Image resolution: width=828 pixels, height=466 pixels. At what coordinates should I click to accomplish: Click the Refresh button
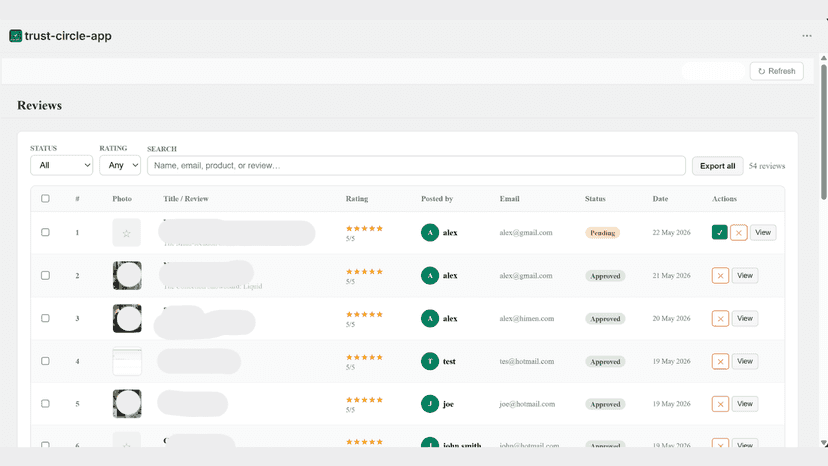777,71
